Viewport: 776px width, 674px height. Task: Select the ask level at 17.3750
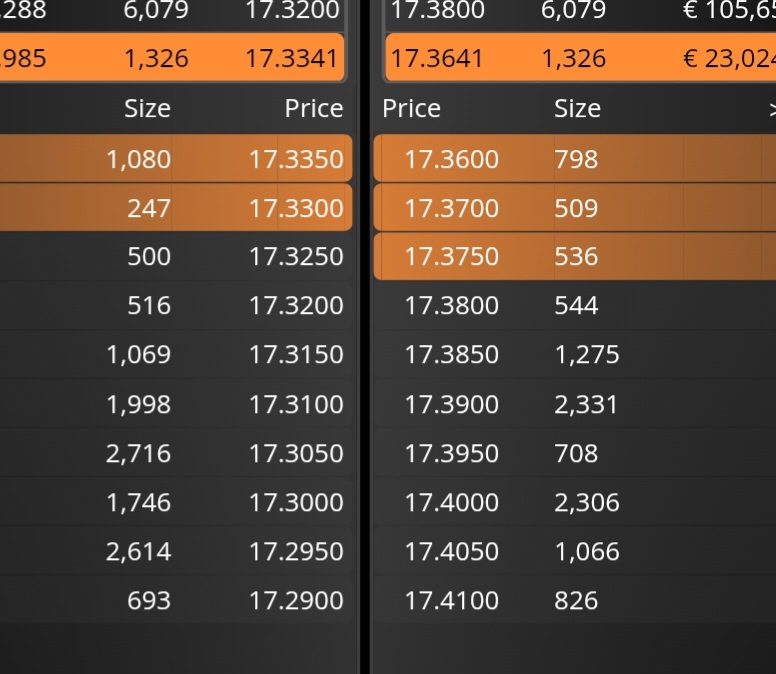tap(451, 257)
